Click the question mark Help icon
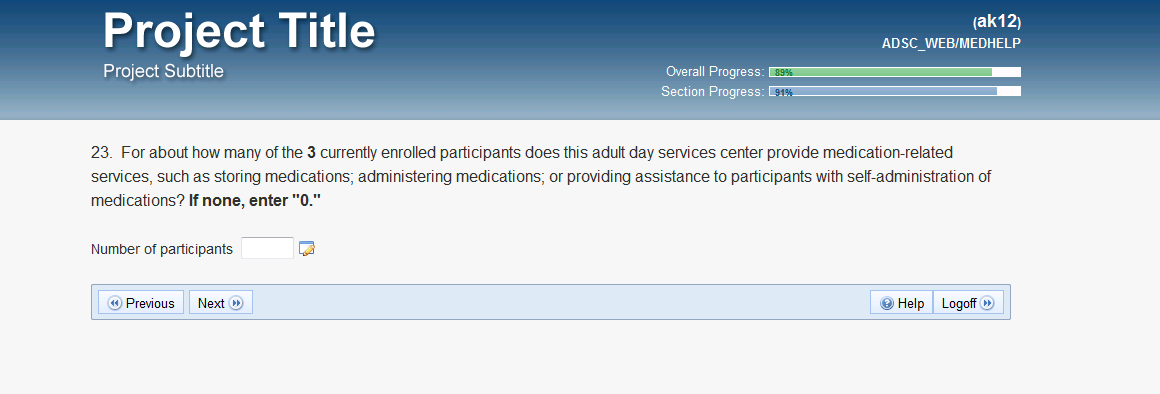The height and width of the screenshot is (394, 1160). coord(887,303)
